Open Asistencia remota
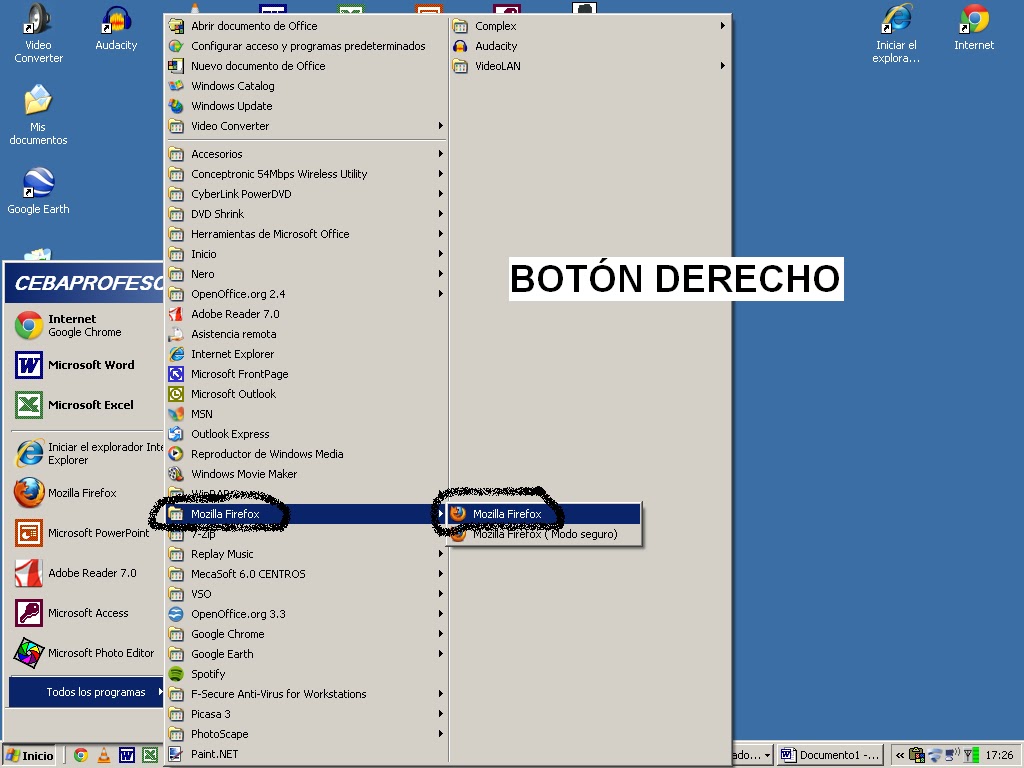 click(307, 334)
